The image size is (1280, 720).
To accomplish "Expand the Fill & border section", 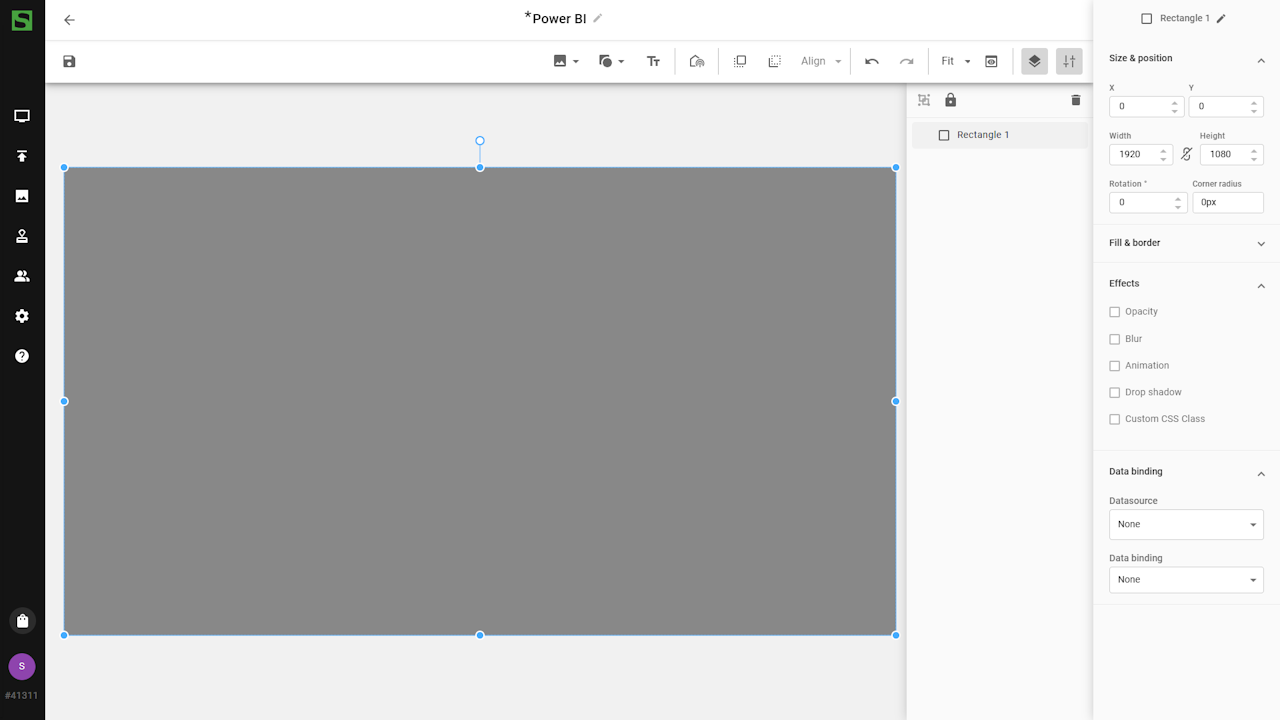I will (1186, 243).
